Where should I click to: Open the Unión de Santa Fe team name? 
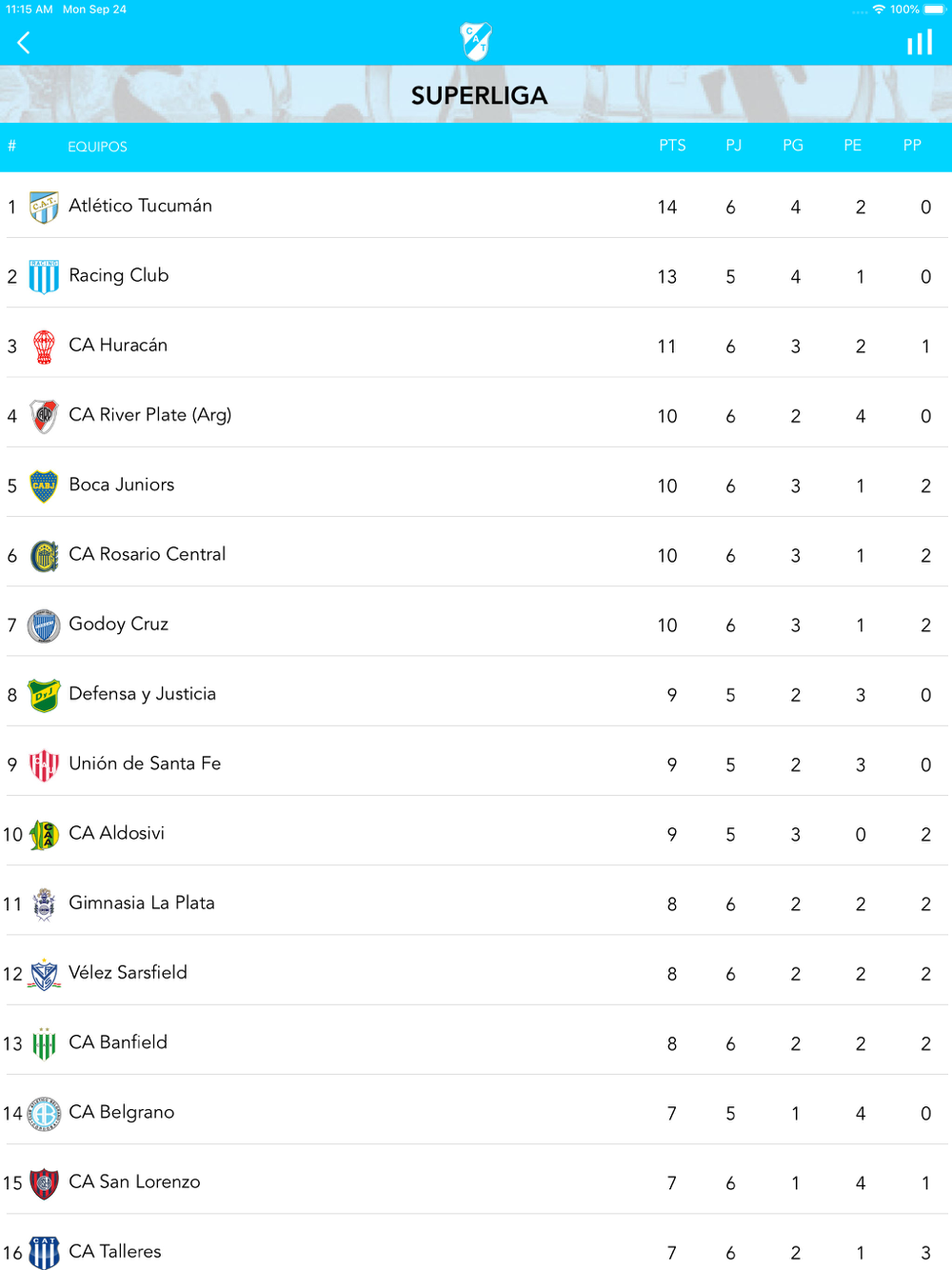tap(145, 764)
